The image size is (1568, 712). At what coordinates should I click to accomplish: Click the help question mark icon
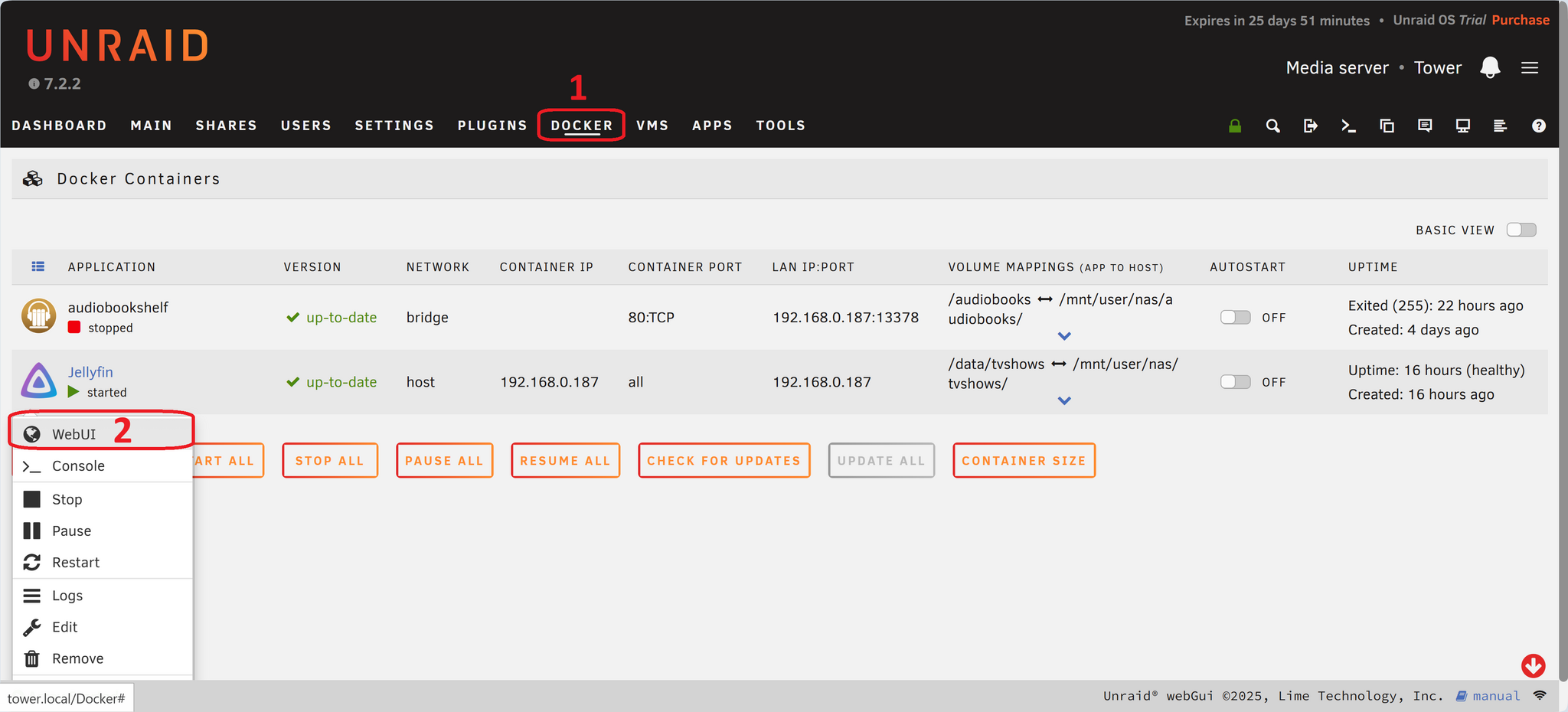[x=1539, y=126]
